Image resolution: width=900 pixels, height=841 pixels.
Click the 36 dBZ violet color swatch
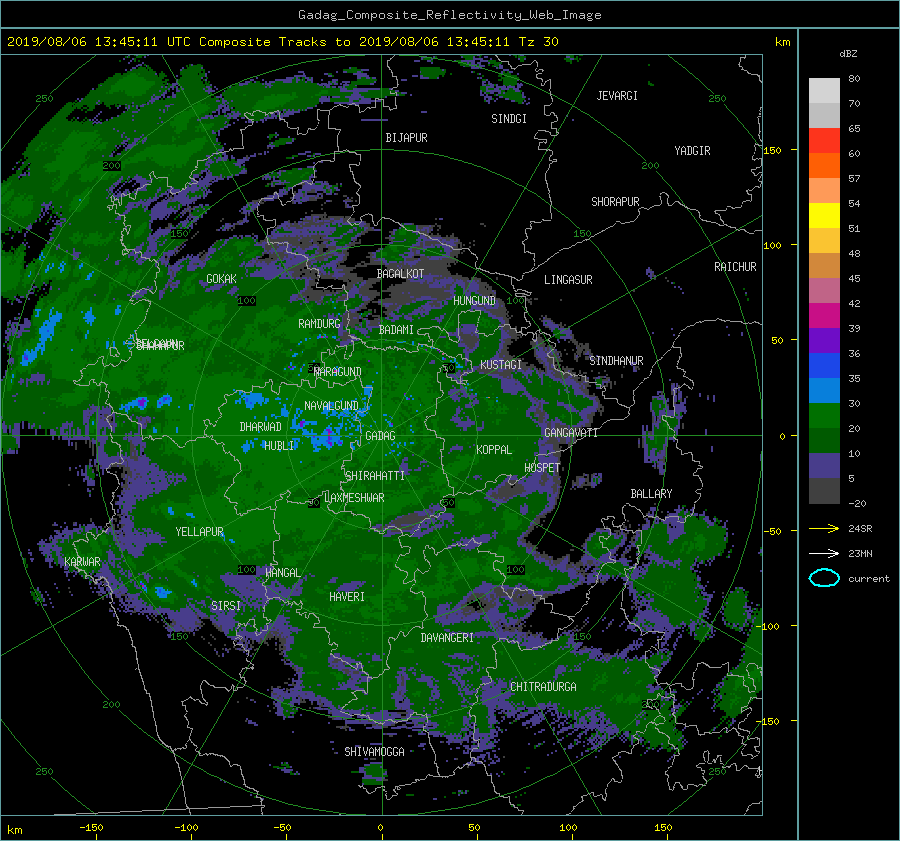[824, 341]
